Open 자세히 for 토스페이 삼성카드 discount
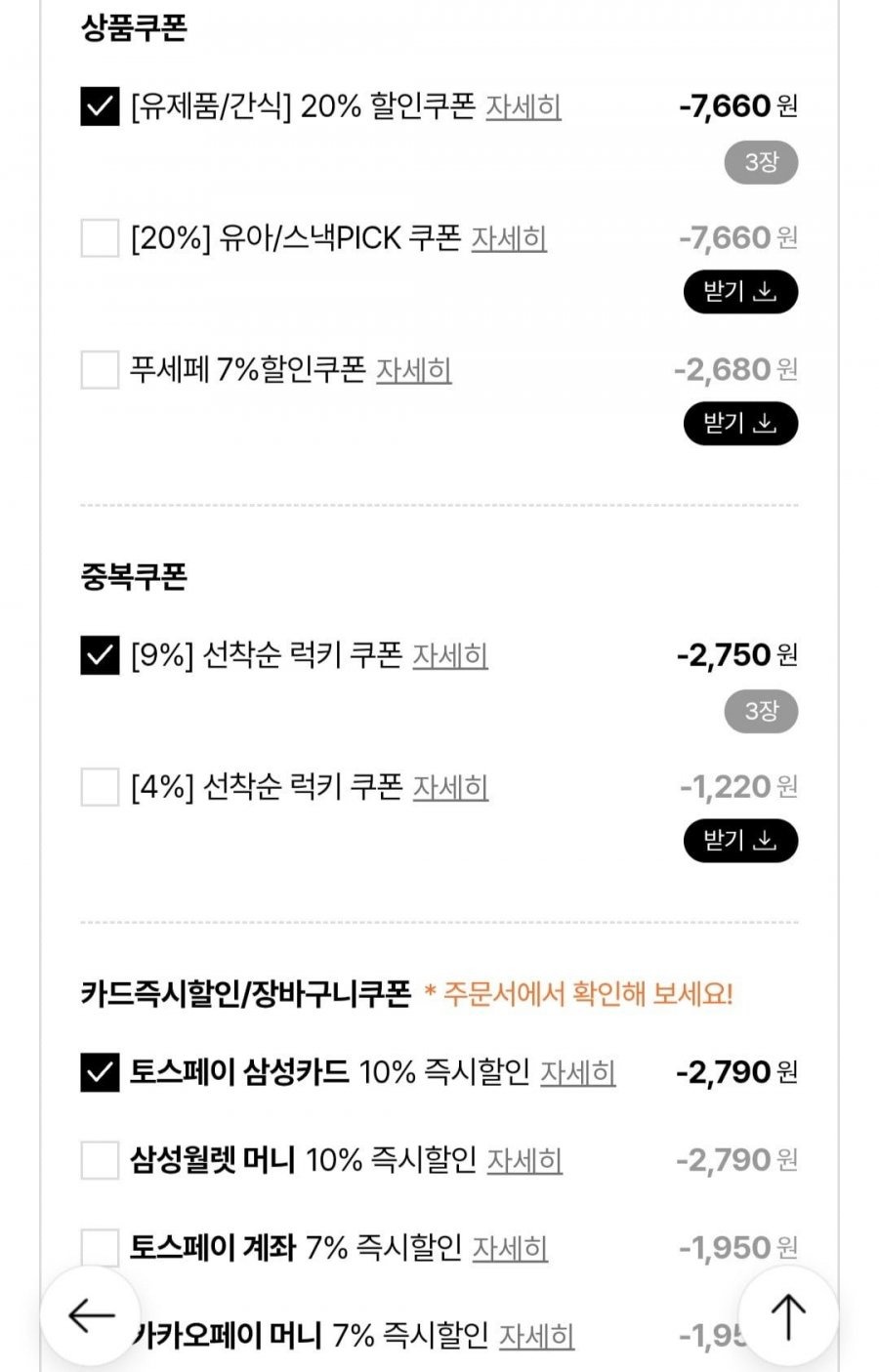879x1372 pixels. (578, 1072)
